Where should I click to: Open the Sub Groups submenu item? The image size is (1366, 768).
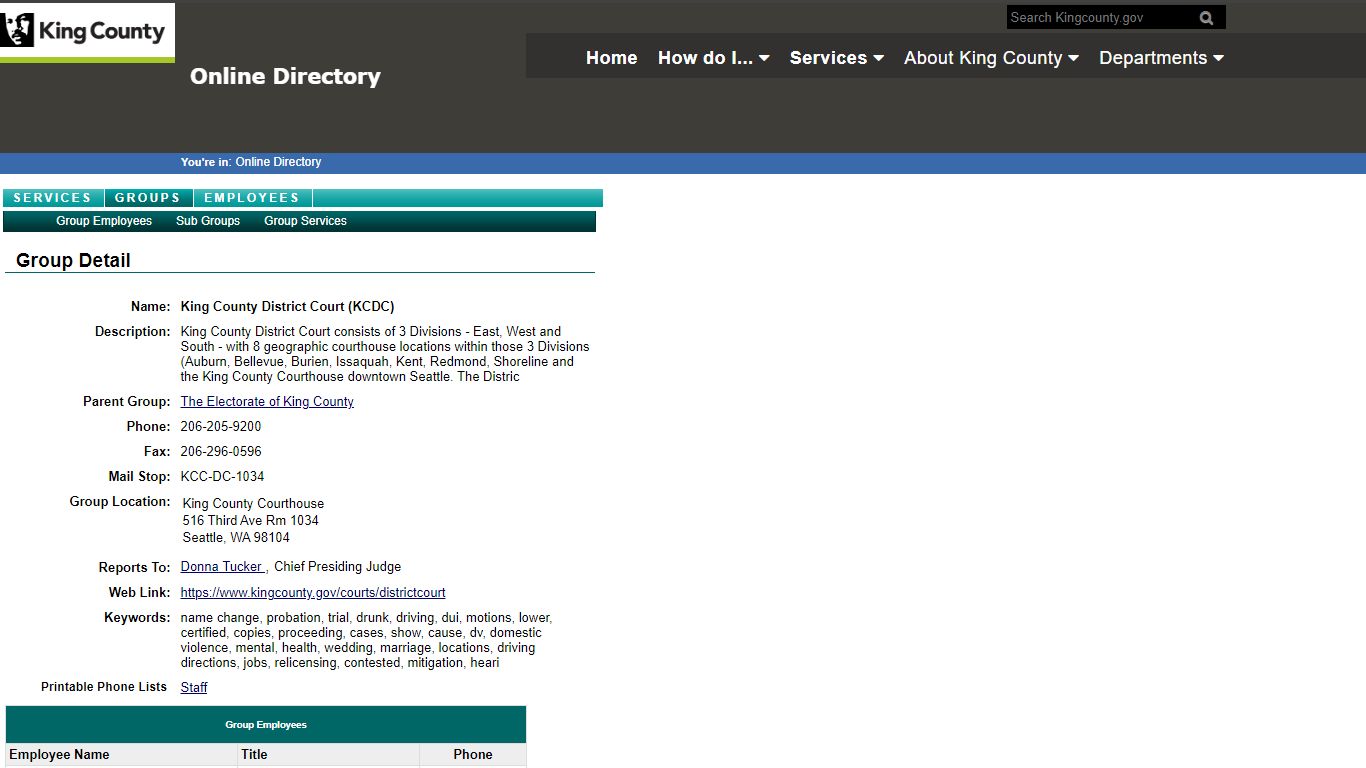(x=208, y=221)
